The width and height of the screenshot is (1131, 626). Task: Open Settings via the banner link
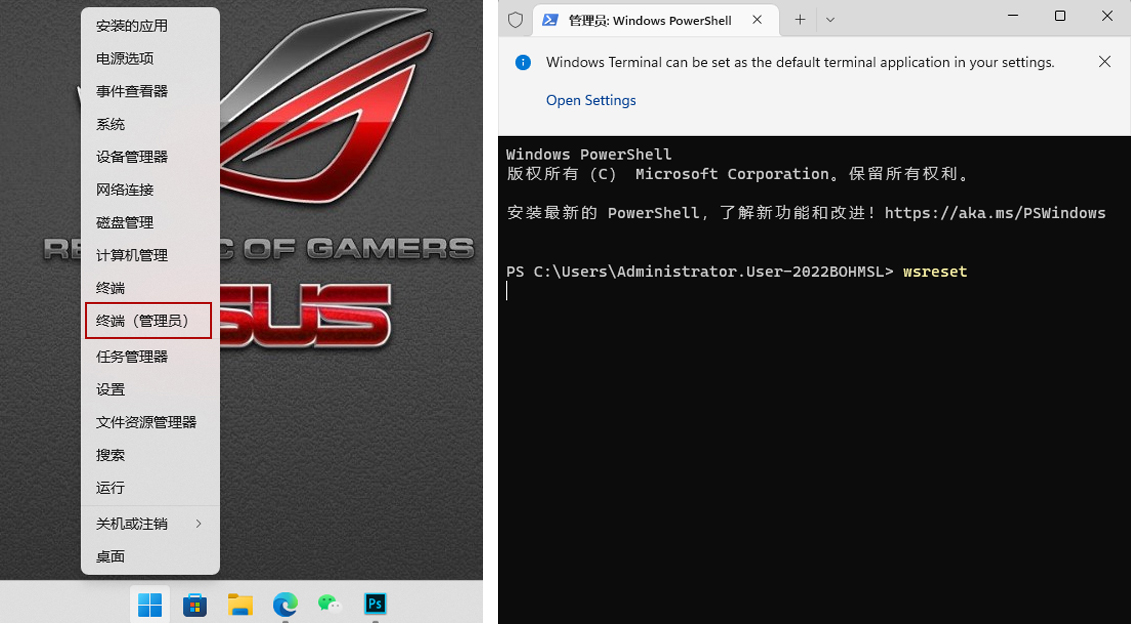(590, 100)
